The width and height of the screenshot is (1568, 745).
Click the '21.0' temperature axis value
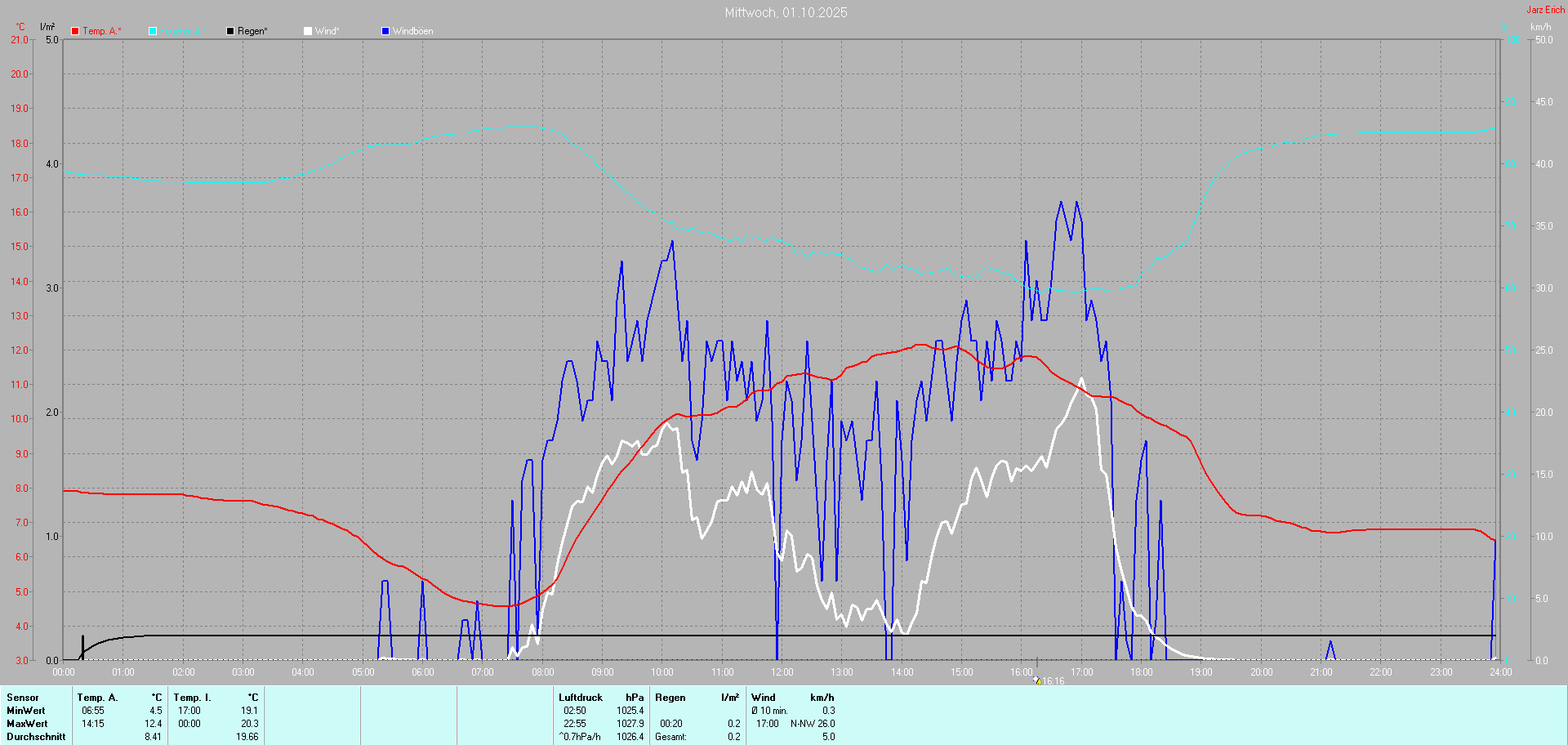tap(19, 40)
